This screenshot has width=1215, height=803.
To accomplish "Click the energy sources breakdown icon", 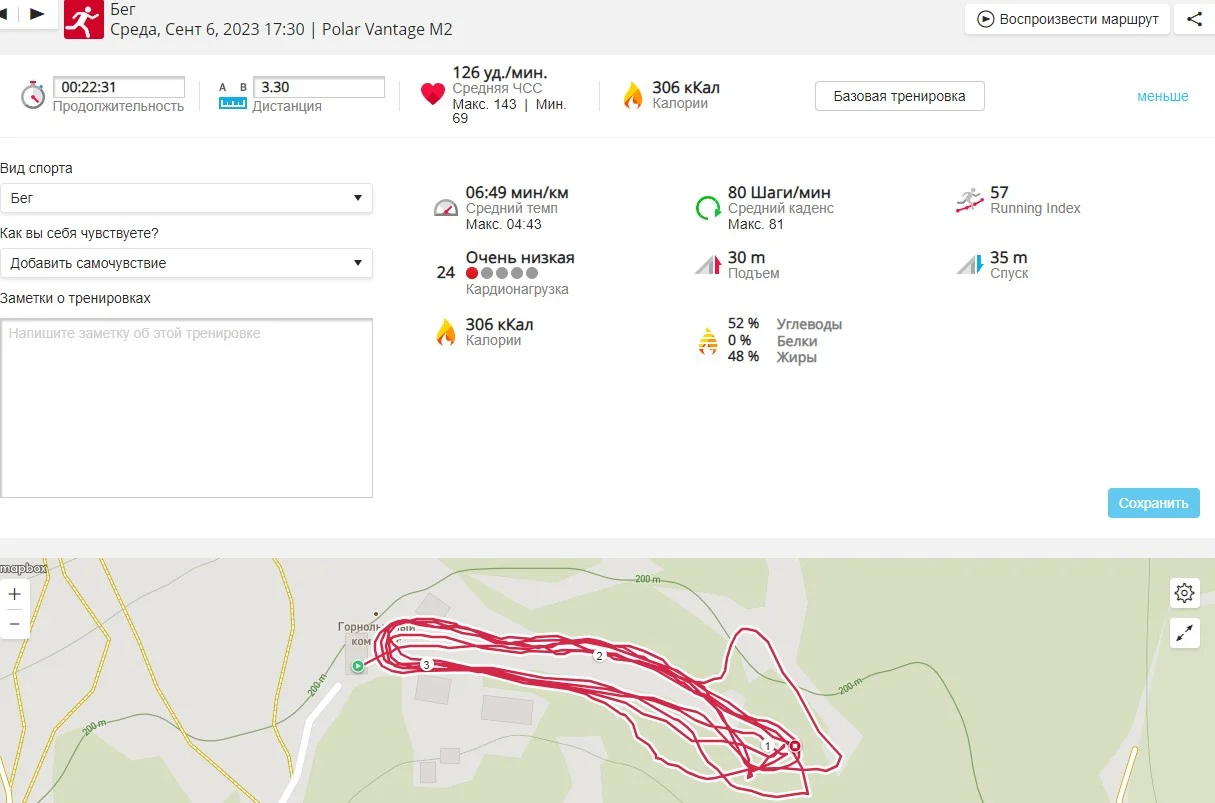I will click(x=708, y=341).
